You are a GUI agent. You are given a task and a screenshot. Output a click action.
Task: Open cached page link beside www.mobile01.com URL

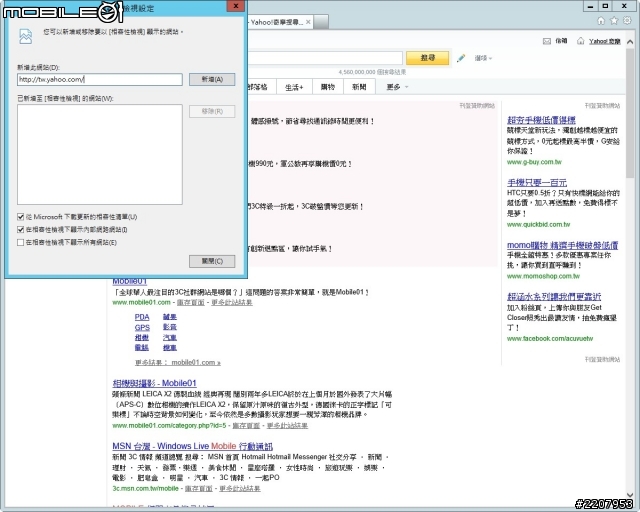pyautogui.click(x=191, y=303)
